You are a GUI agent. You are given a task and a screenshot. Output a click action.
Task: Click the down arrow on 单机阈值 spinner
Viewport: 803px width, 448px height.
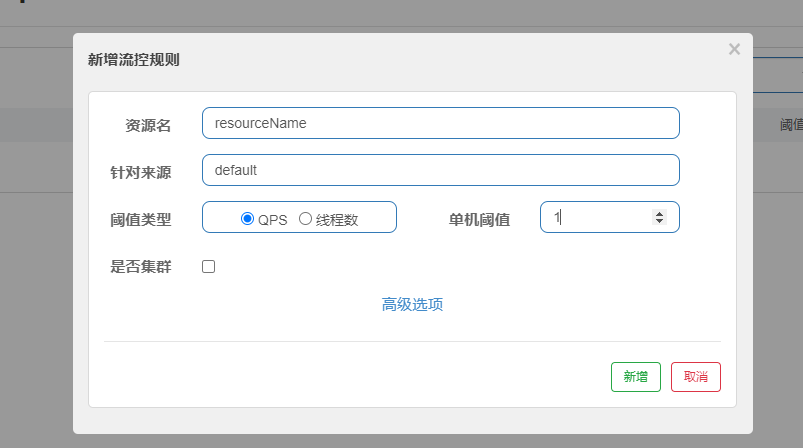tap(658, 221)
